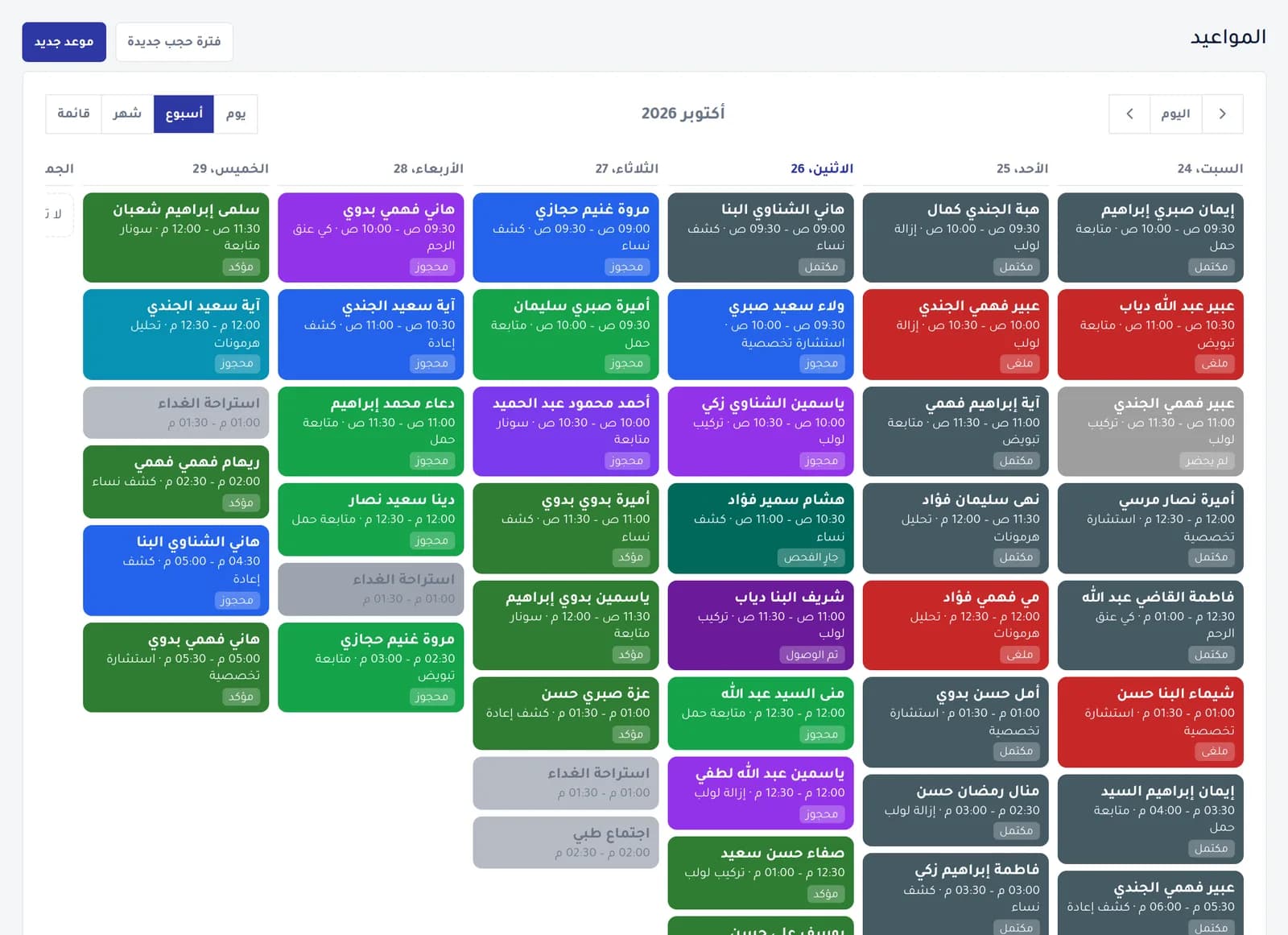Open appointment of هبة الجندي كمال
The image size is (1288, 935).
(x=956, y=238)
